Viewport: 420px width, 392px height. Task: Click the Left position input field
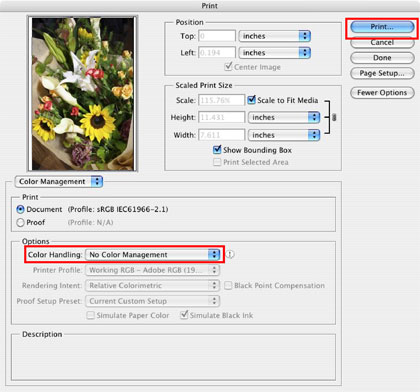coord(217,53)
